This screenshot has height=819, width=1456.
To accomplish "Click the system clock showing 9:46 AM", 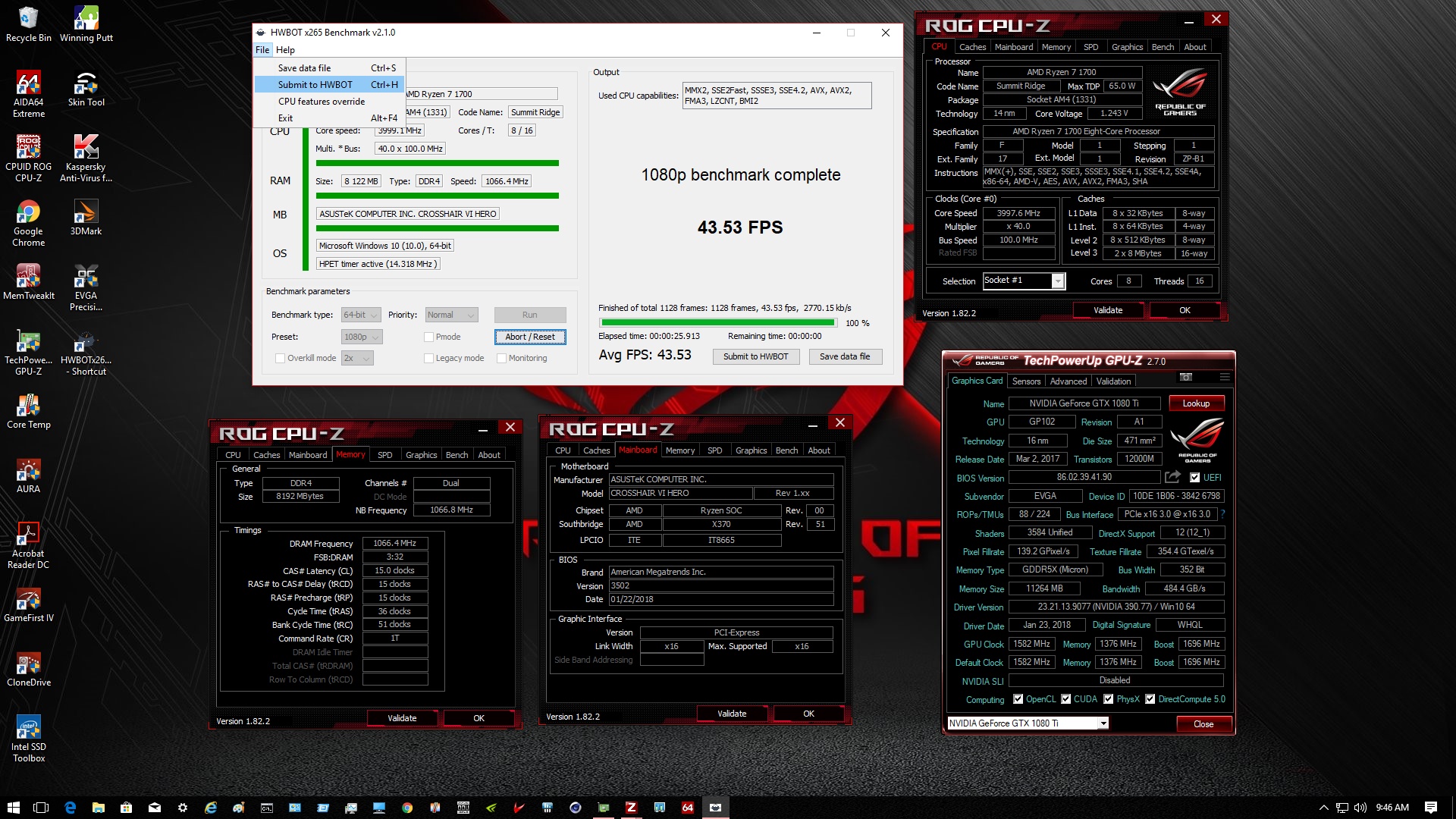I will click(1392, 808).
